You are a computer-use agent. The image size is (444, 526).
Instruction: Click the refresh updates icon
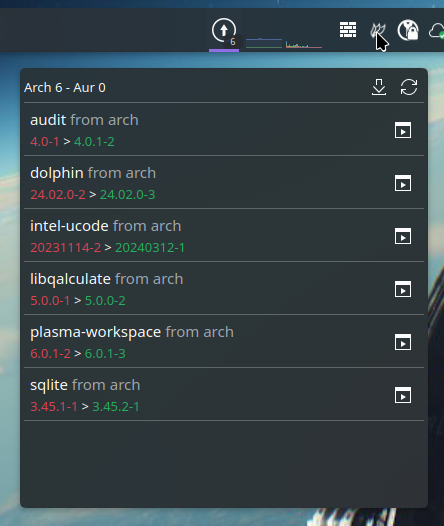(409, 87)
